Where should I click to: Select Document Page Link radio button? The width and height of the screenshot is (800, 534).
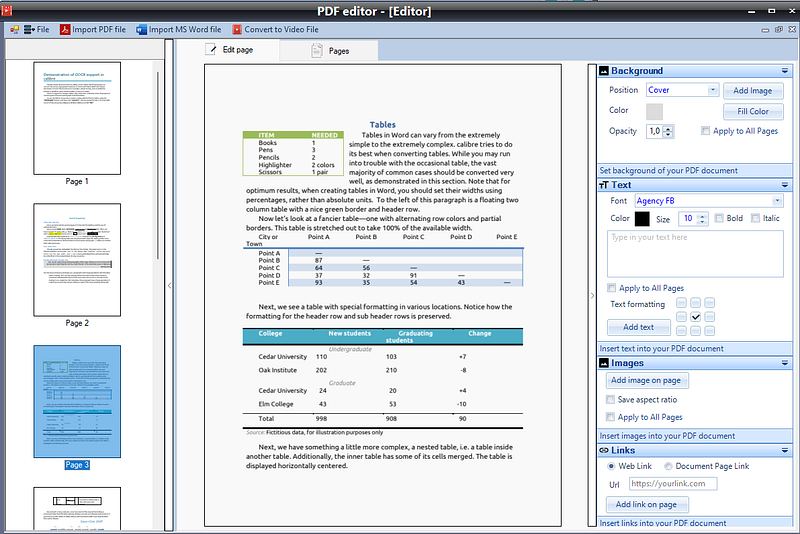coord(668,466)
